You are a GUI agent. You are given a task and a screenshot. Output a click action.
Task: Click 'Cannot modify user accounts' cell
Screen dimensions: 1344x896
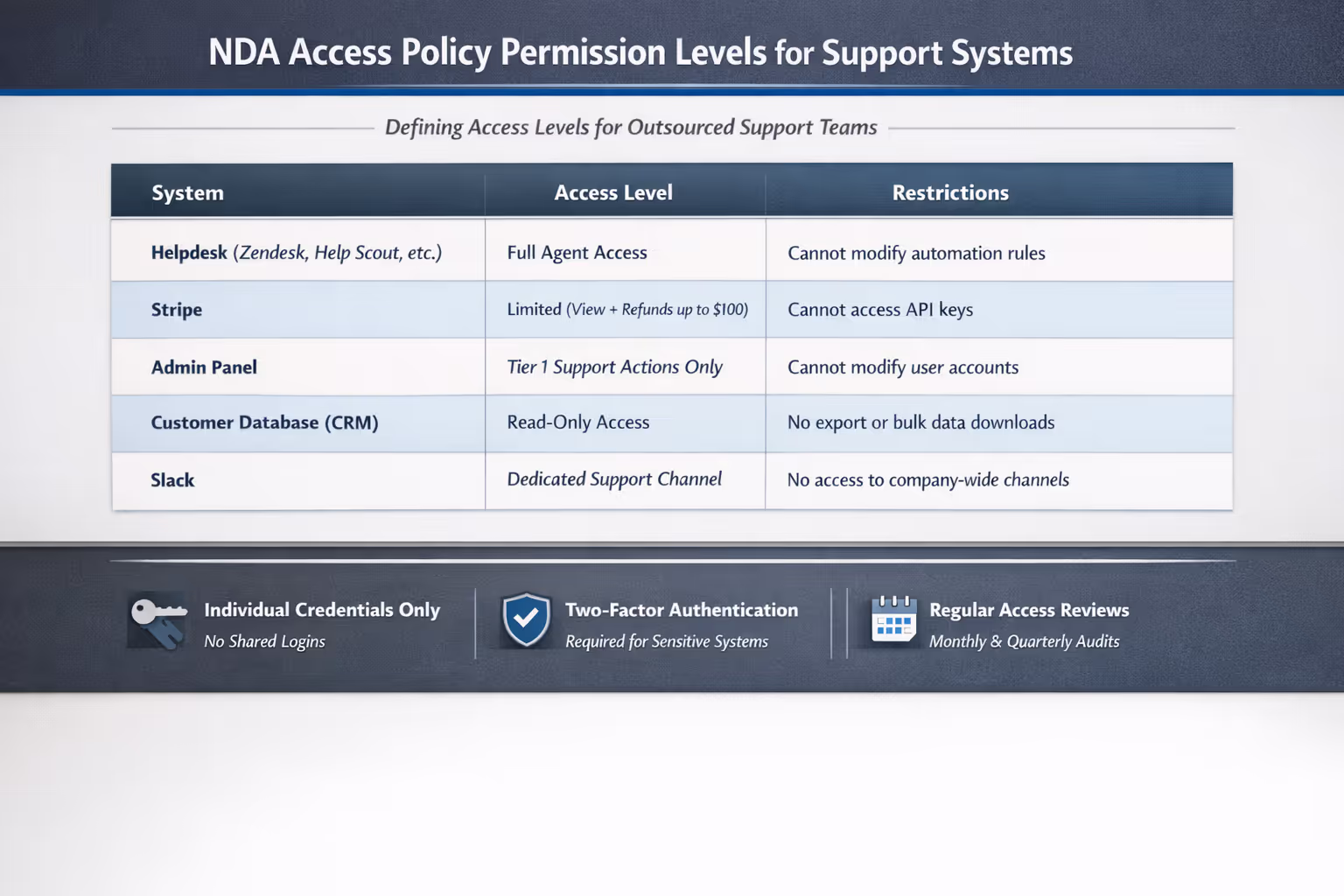pos(999,367)
